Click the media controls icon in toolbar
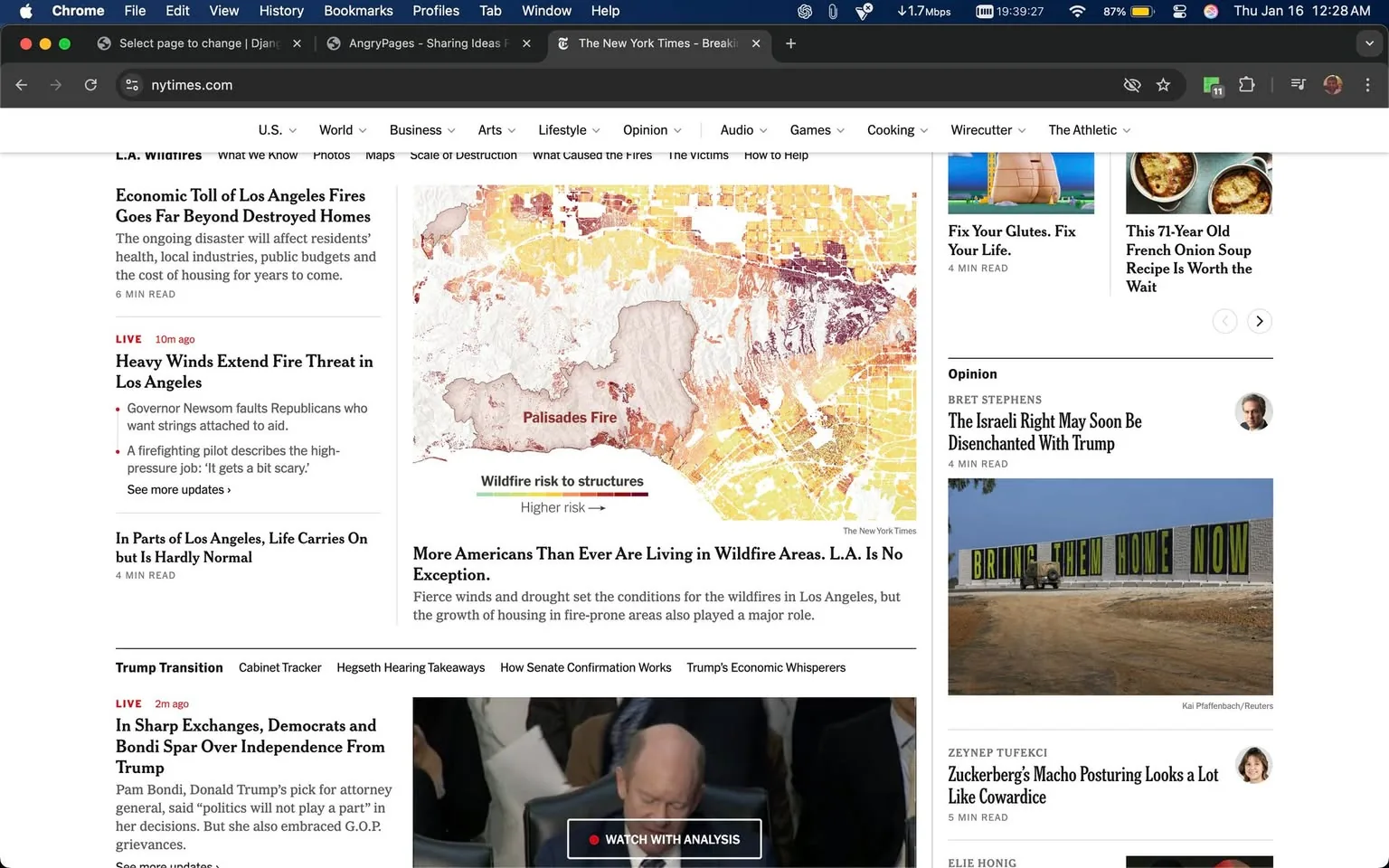The image size is (1389, 868). [1298, 84]
